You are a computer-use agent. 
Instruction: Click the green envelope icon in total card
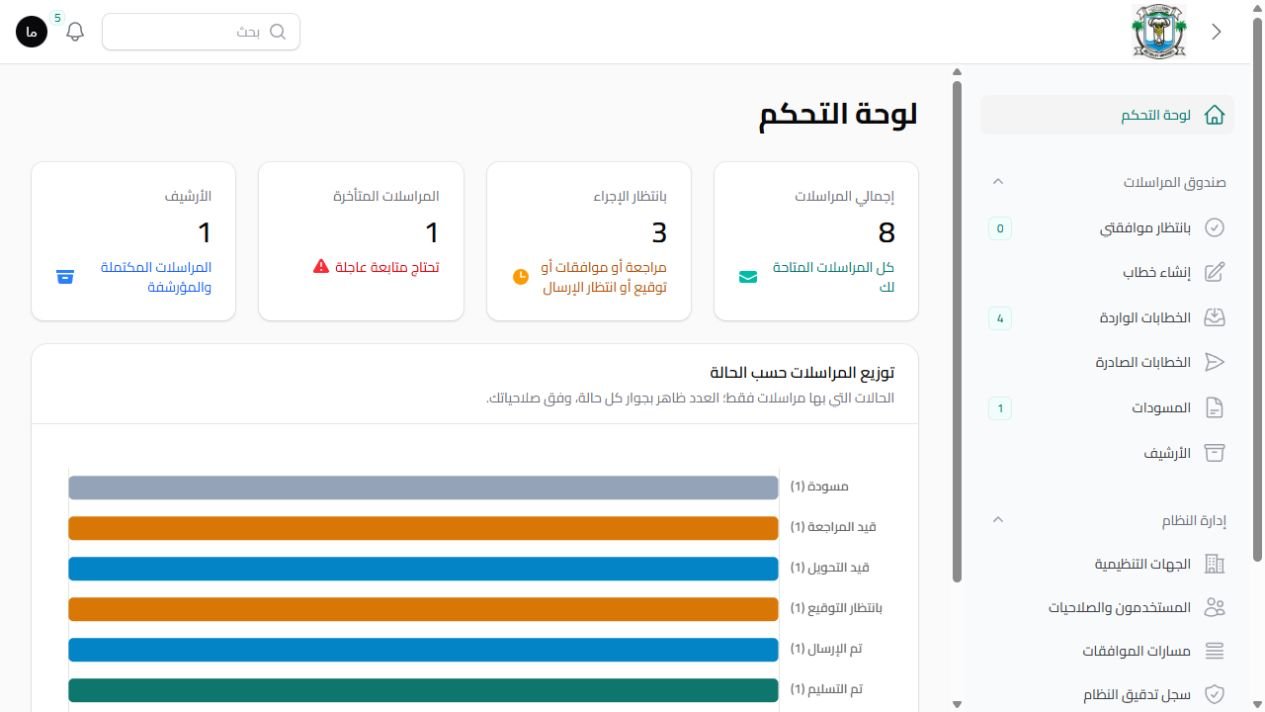pyautogui.click(x=748, y=277)
